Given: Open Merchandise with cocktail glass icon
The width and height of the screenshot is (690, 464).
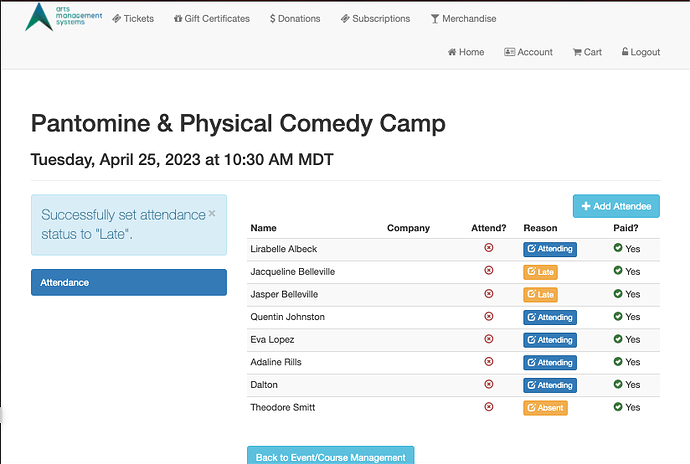Looking at the screenshot, I should [x=463, y=18].
